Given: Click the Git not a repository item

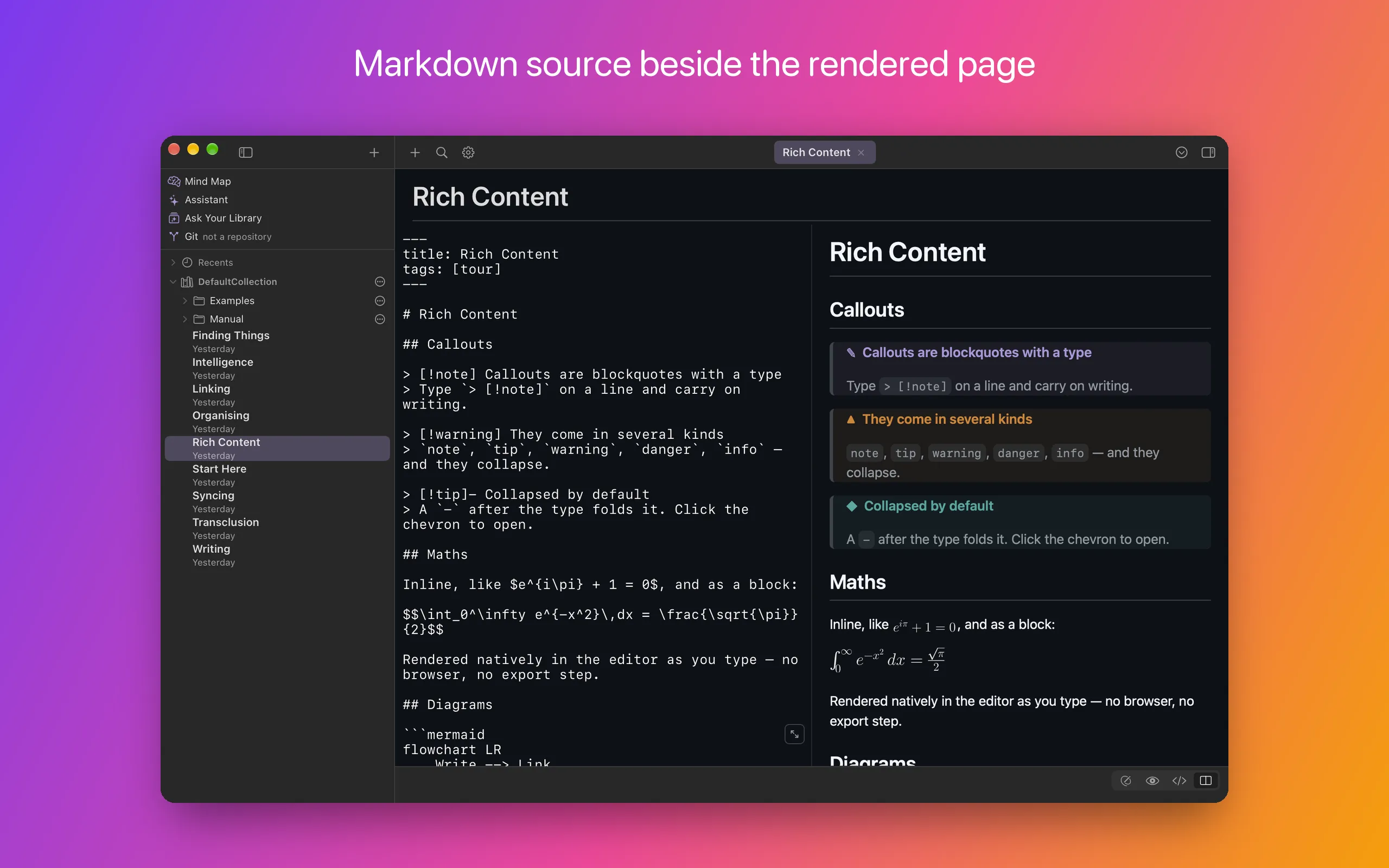Looking at the screenshot, I should pos(220,237).
